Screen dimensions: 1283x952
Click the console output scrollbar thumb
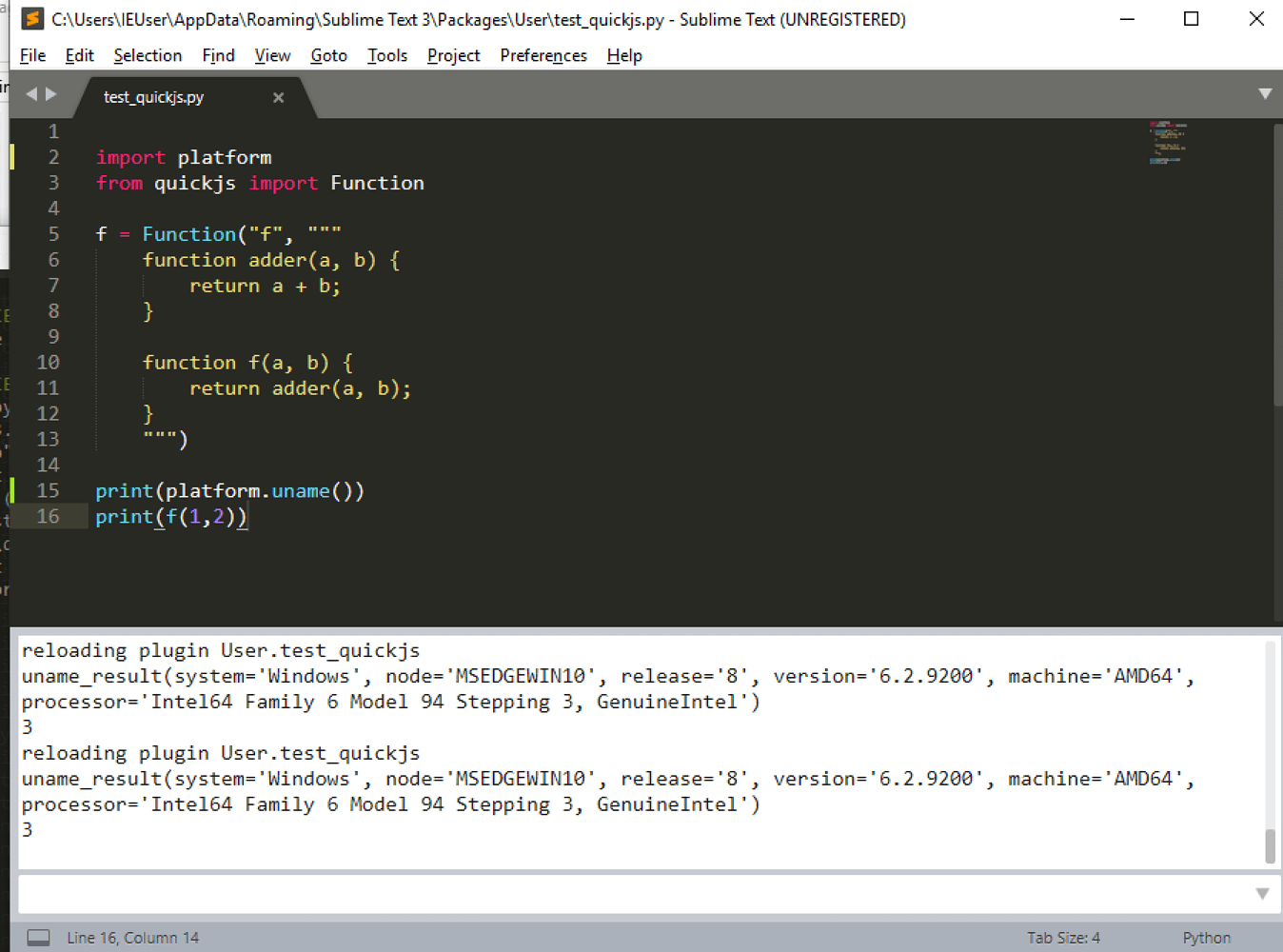[1270, 845]
